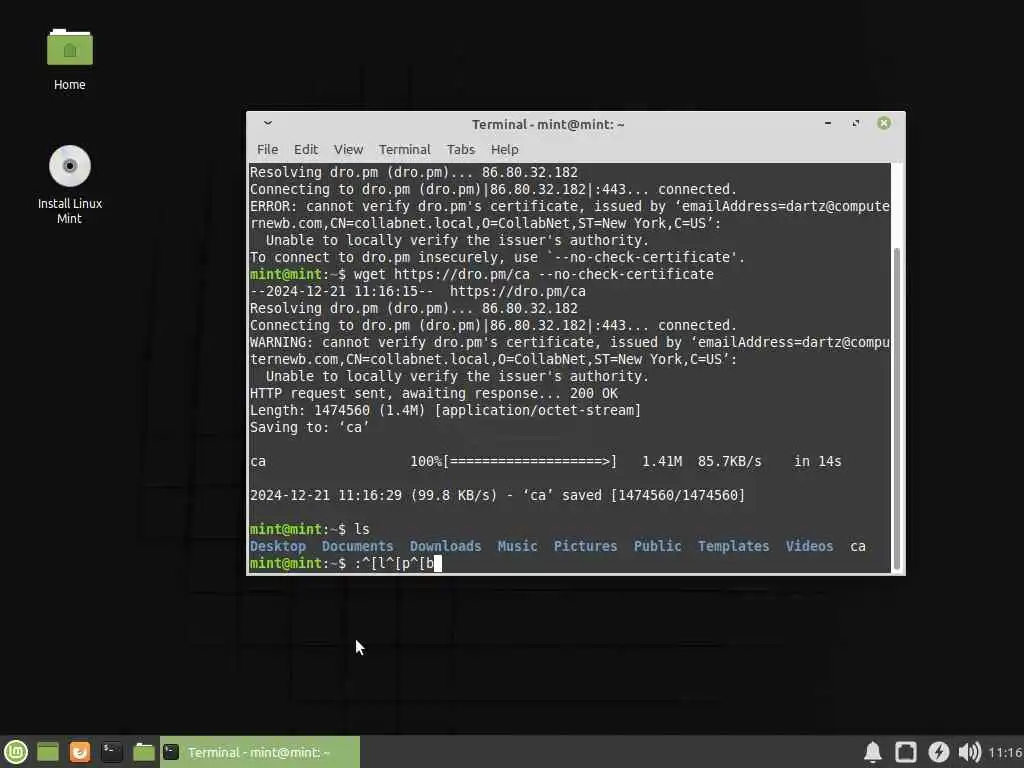Click the 'Saving to: ‘ca’' line

point(310,427)
